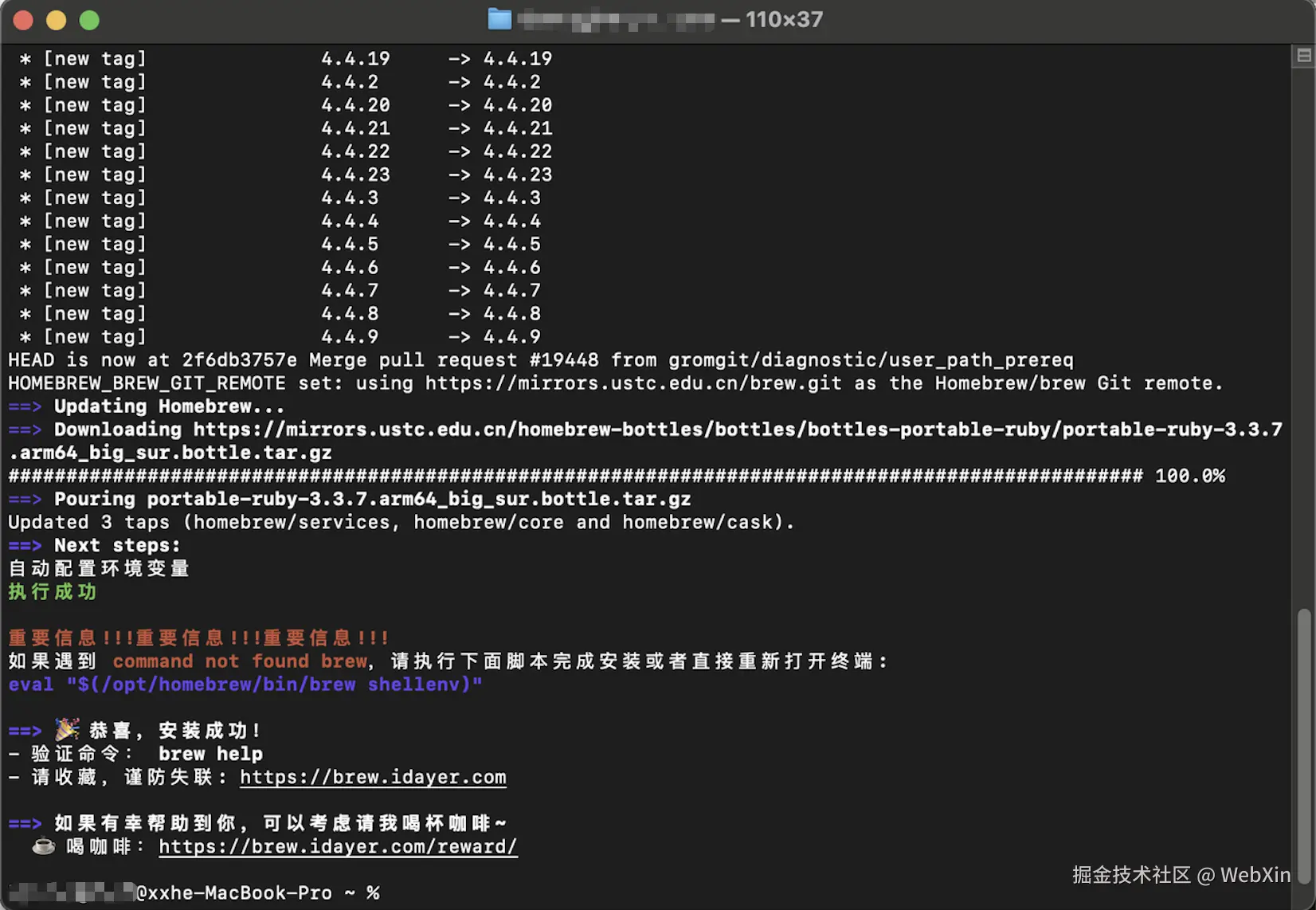This screenshot has height=910, width=1316.
Task: Click the 'command not found brew' text
Action: click(240, 661)
